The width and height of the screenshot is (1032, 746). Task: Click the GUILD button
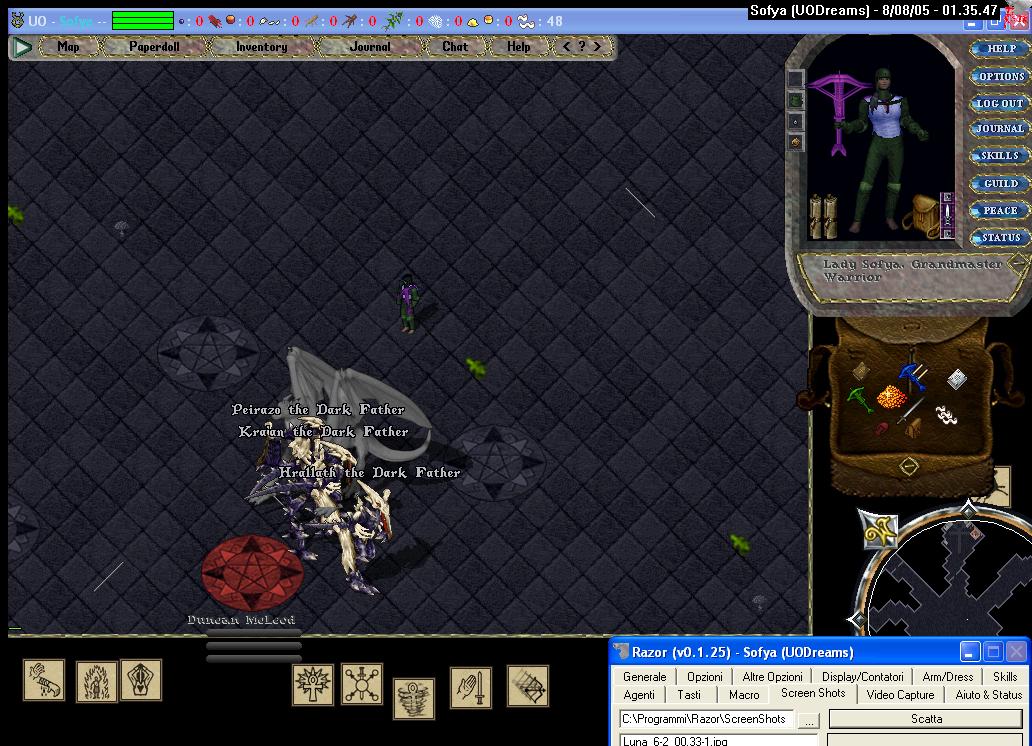tap(1000, 184)
